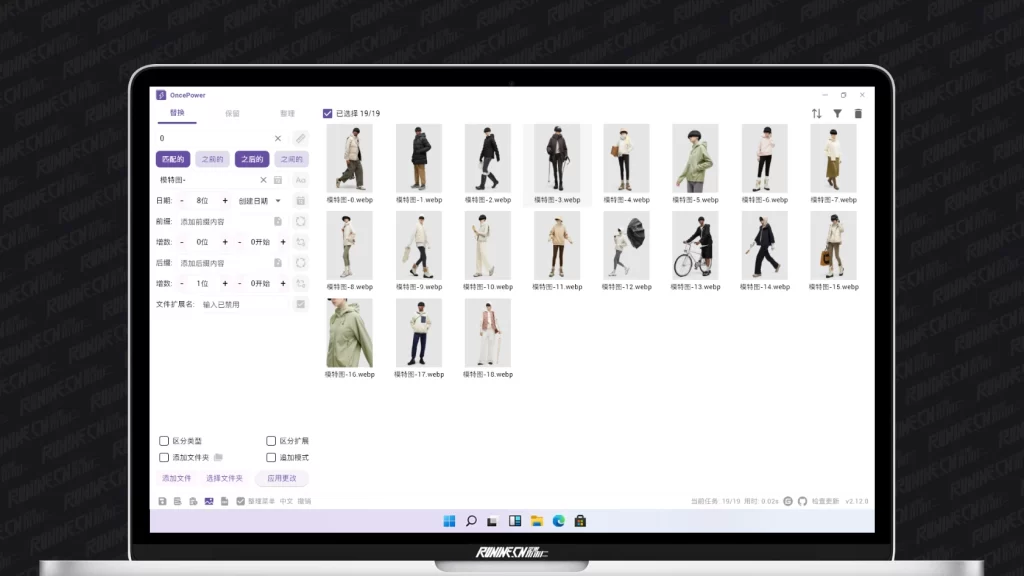Click the pencil edit icon beside search field
The image size is (1024, 576).
click(300, 138)
